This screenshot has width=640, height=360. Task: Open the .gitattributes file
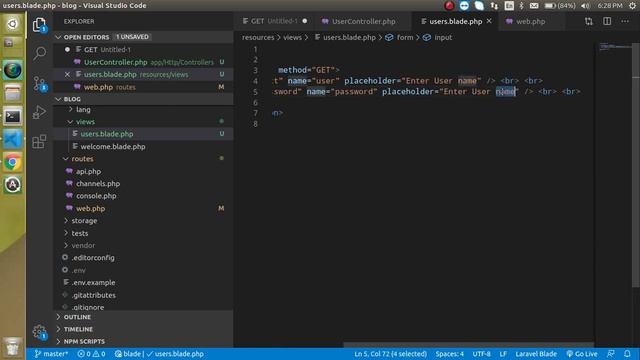point(143,295)
